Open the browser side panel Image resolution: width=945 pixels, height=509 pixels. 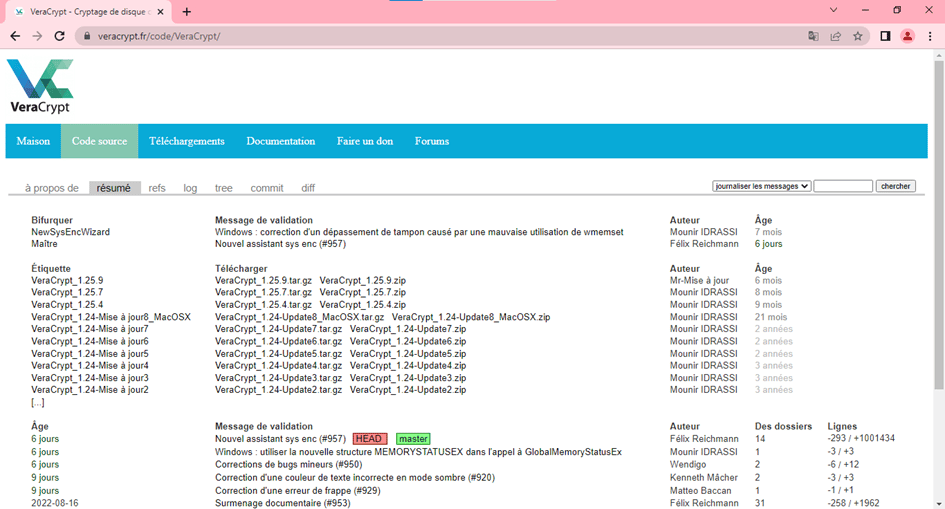pos(885,36)
